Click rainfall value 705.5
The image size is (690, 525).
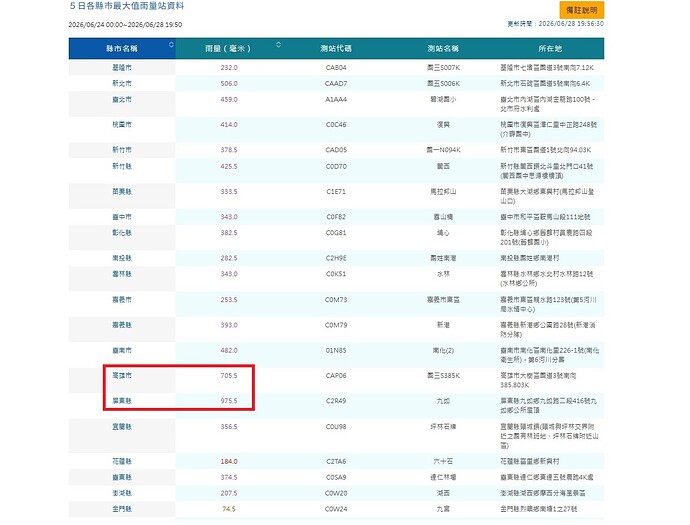click(x=229, y=375)
